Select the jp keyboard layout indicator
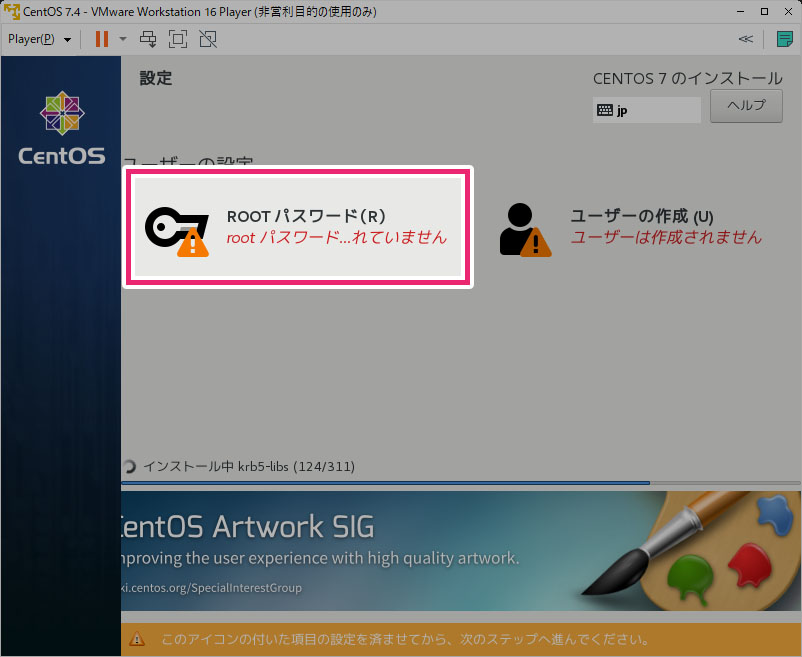 [x=647, y=110]
